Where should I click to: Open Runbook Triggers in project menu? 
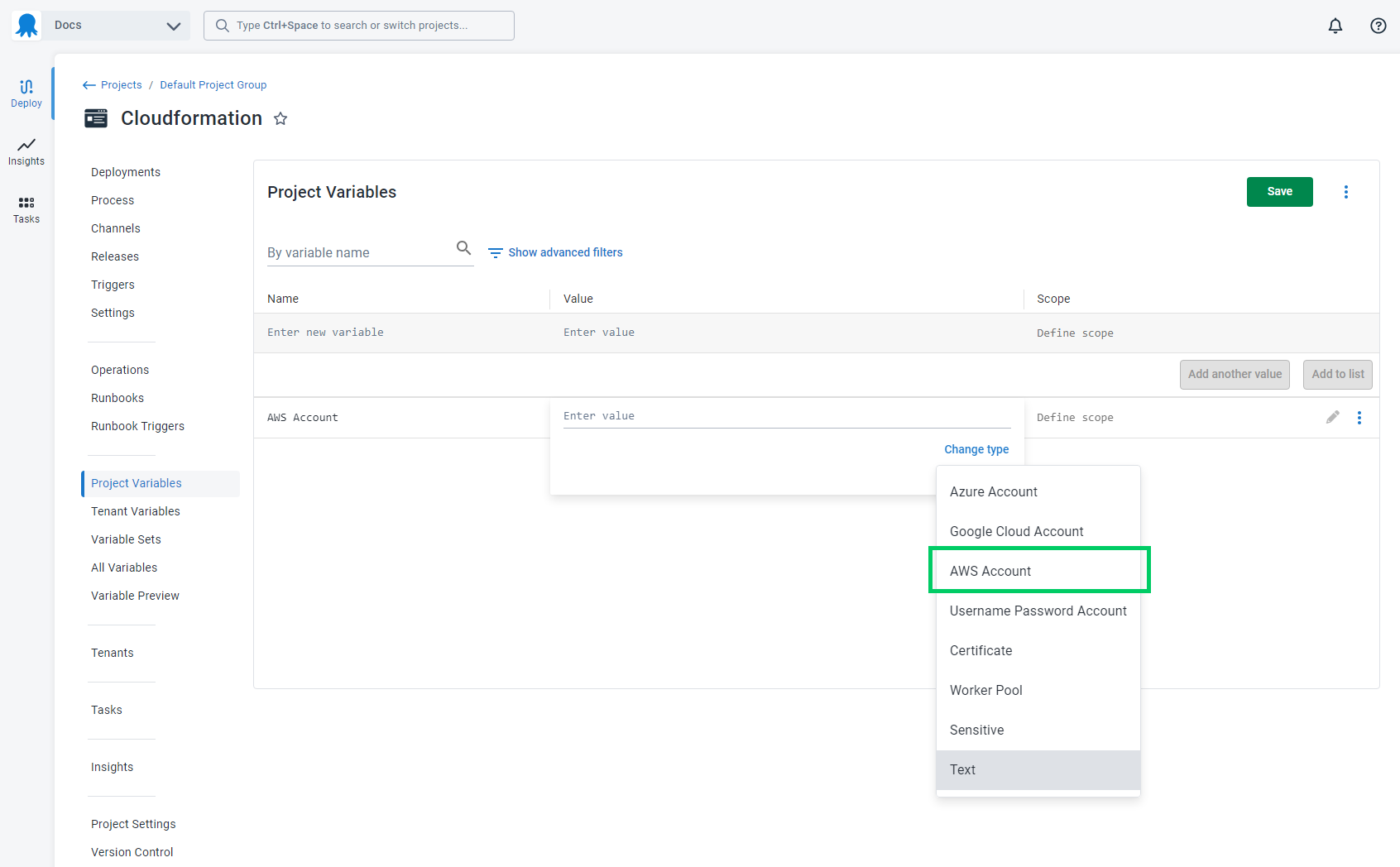point(137,426)
